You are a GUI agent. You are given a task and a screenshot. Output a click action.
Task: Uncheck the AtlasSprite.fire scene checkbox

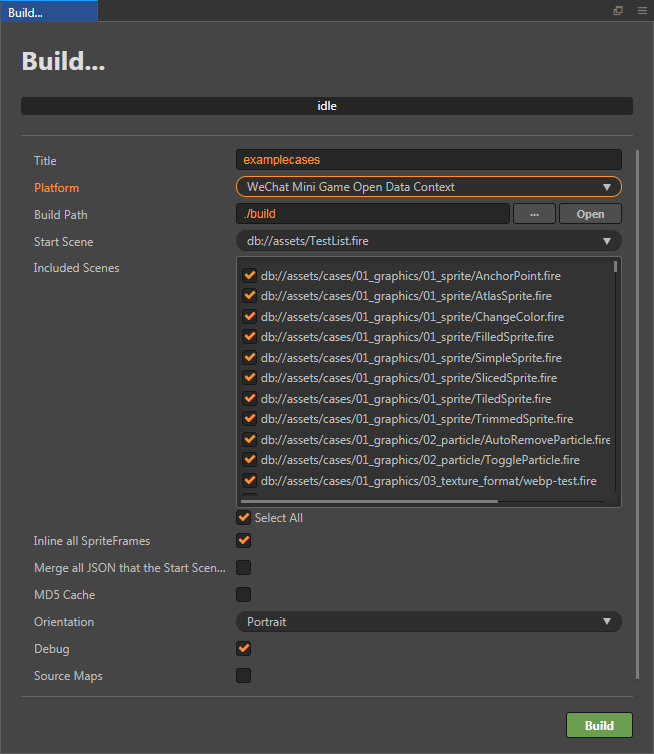pyautogui.click(x=250, y=295)
